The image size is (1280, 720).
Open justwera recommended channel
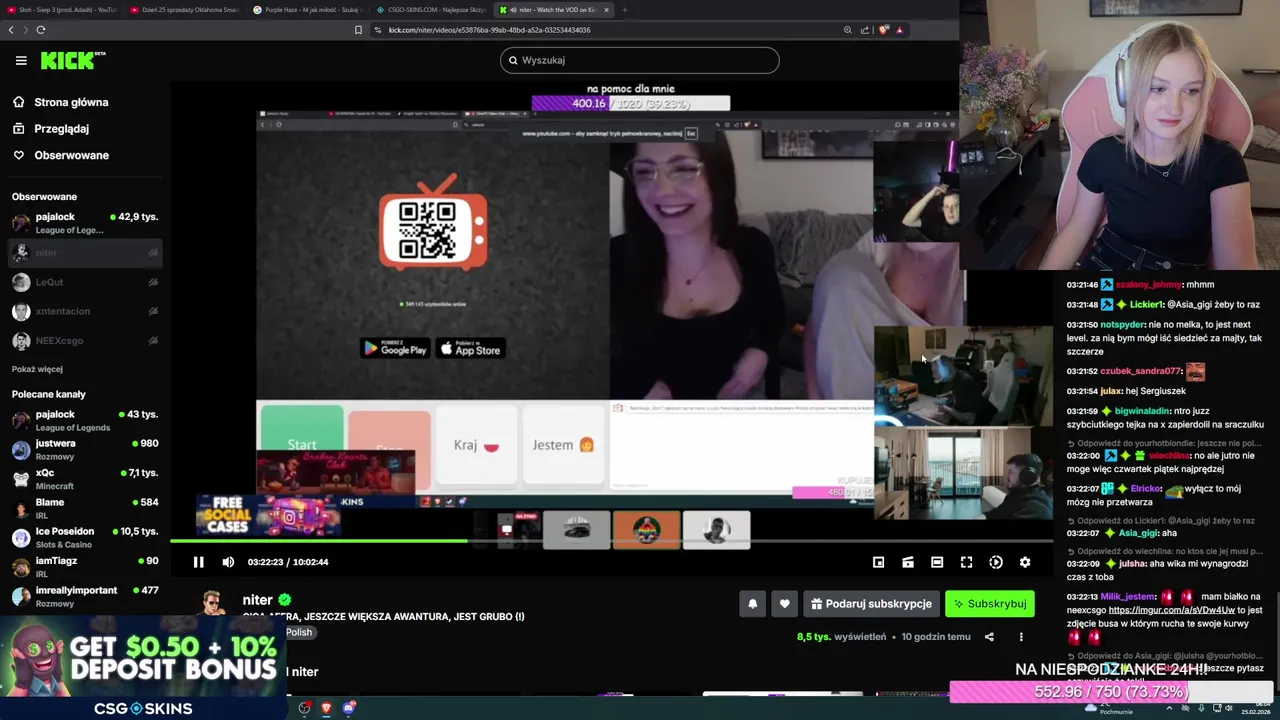coord(85,450)
